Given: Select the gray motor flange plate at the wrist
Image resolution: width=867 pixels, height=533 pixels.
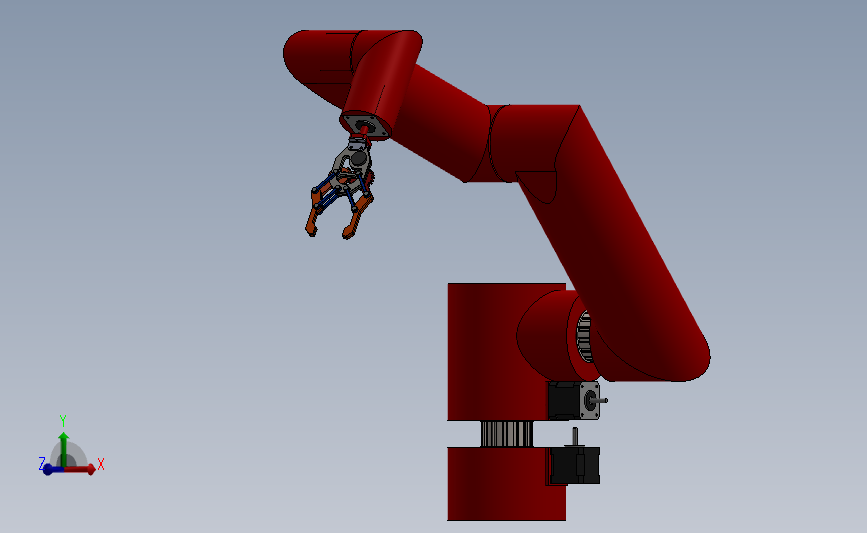Looking at the screenshot, I should [365, 127].
